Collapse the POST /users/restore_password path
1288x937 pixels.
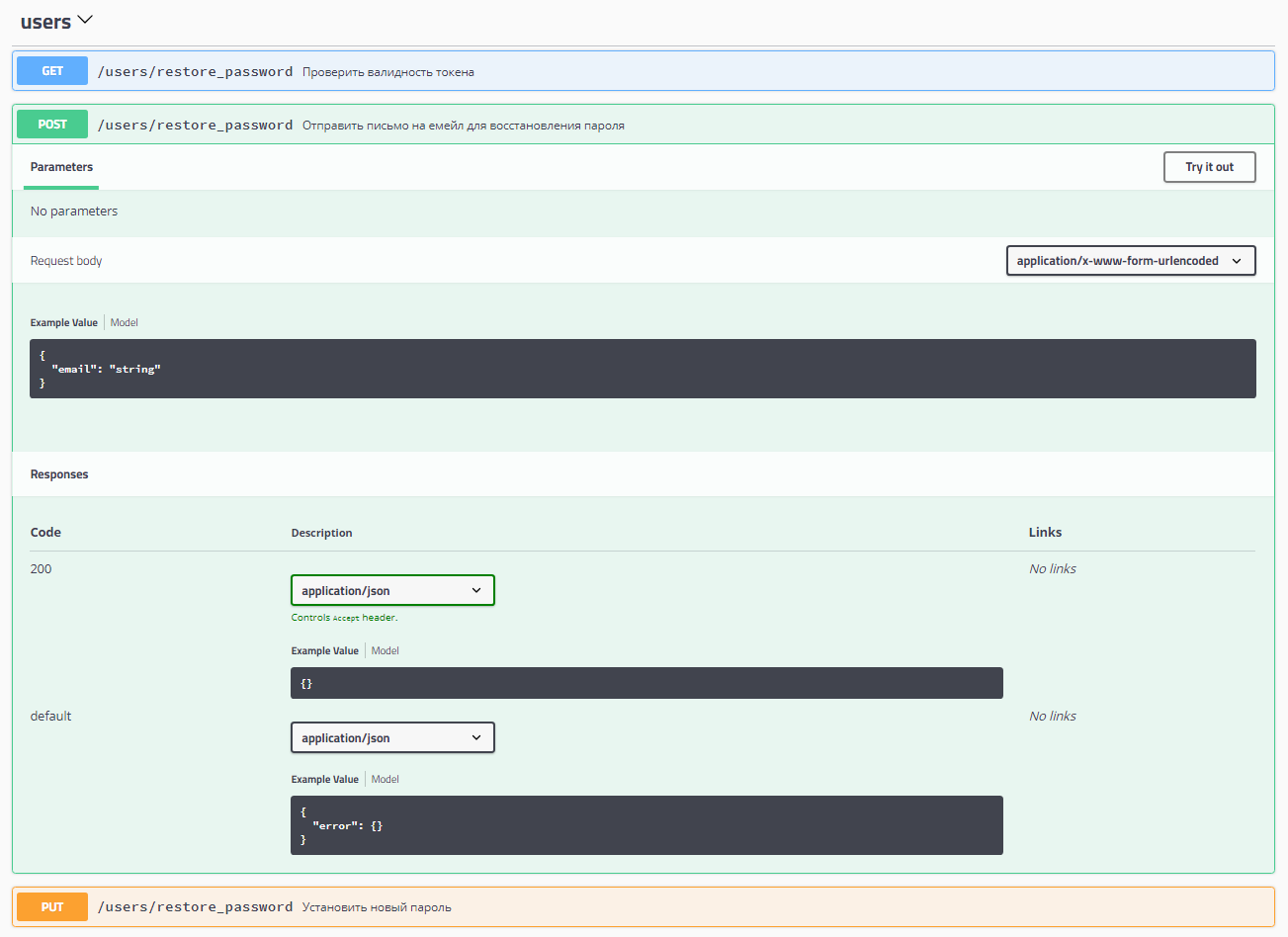195,126
